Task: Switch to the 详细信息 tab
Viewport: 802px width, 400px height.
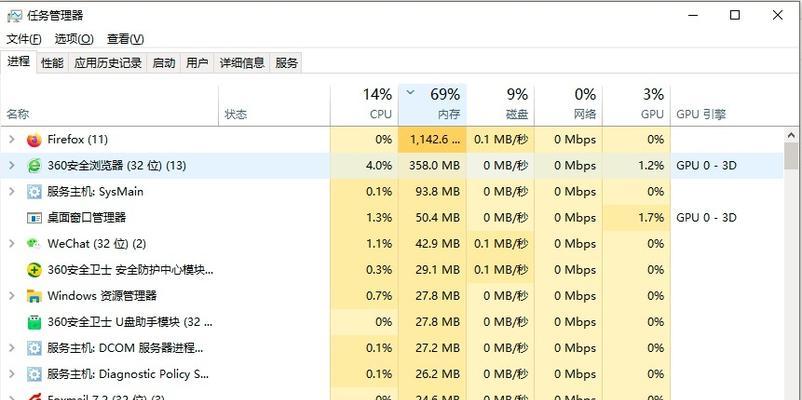Action: click(x=242, y=63)
